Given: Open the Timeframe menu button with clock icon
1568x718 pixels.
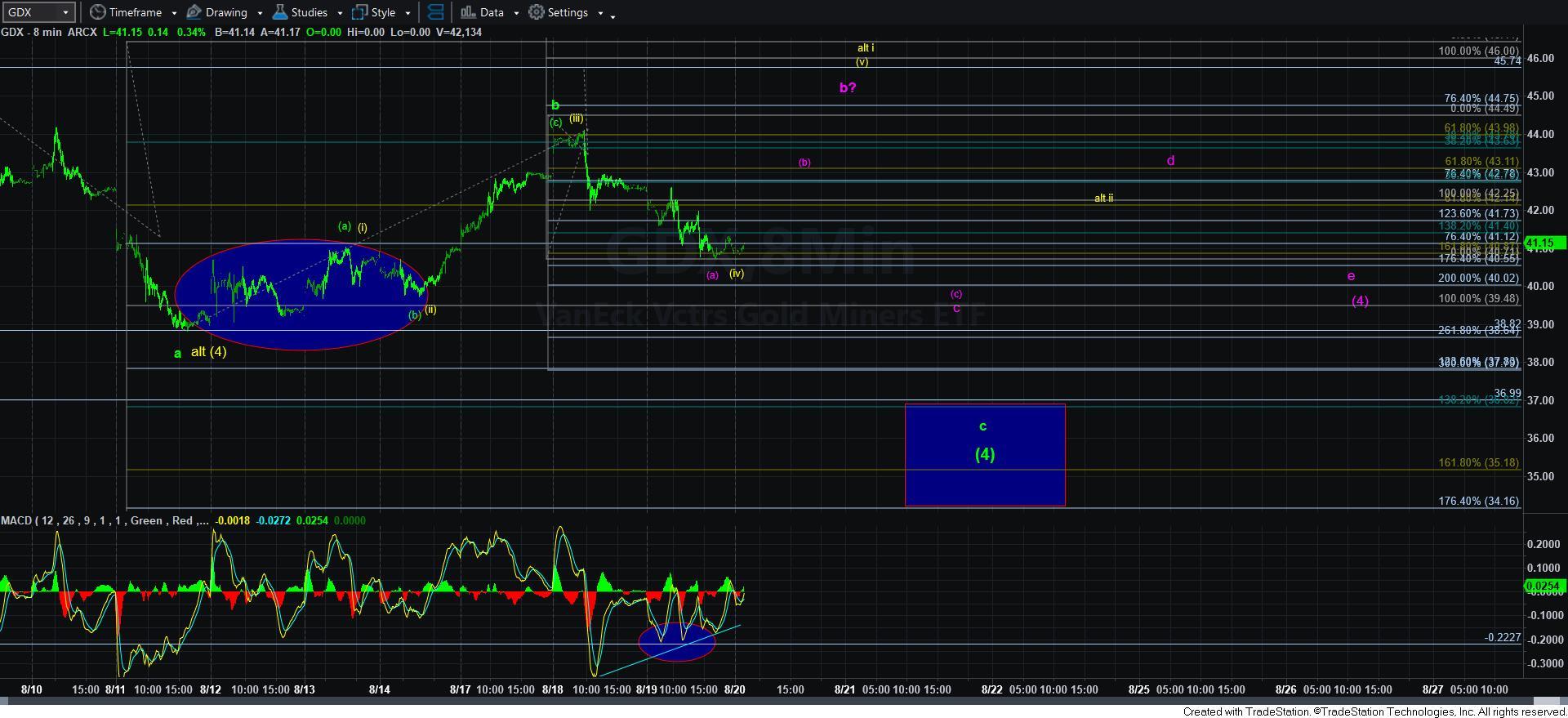Looking at the screenshot, I should [x=126, y=12].
